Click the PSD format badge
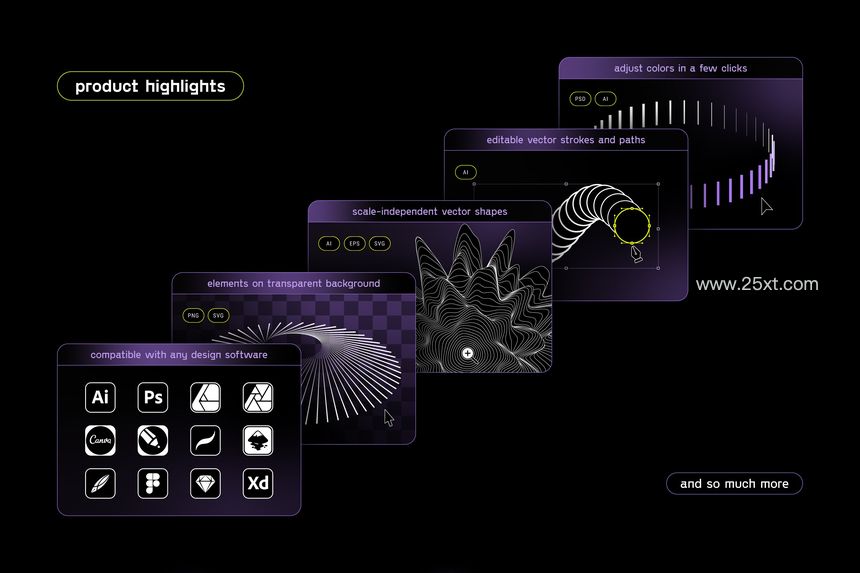This screenshot has width=860, height=573. point(580,99)
